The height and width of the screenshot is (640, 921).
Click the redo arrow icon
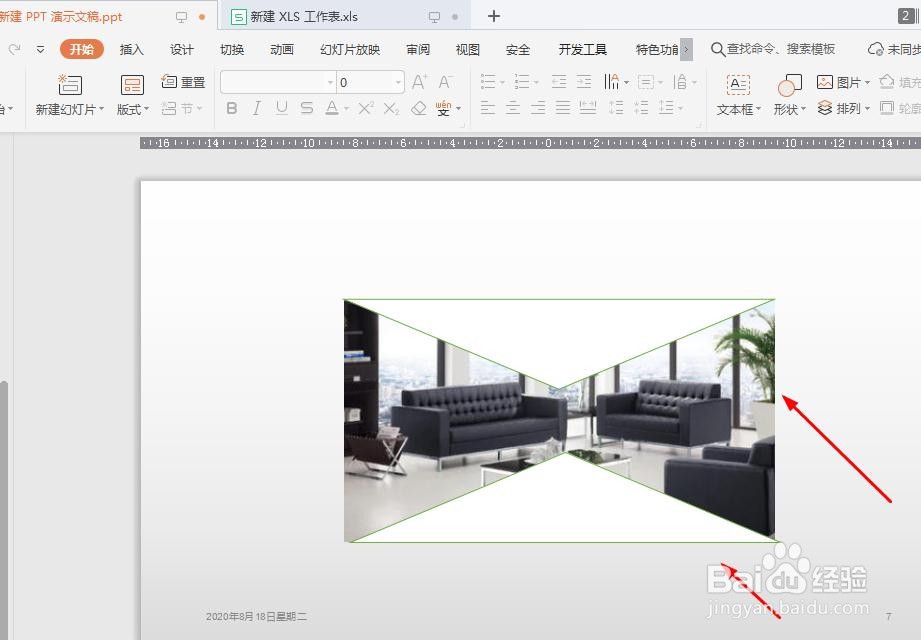15,49
